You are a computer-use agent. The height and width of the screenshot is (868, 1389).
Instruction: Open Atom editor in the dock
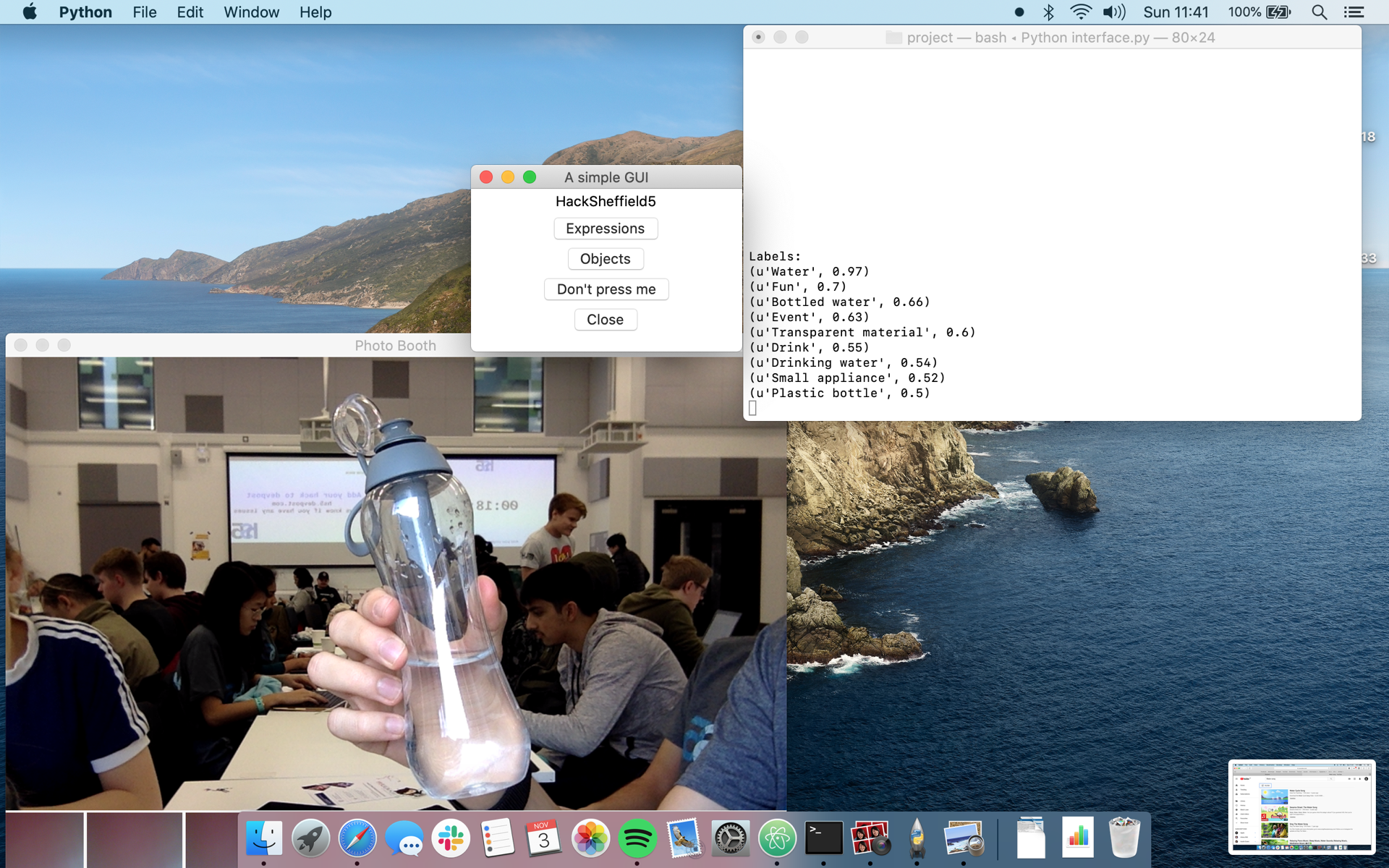pos(776,838)
